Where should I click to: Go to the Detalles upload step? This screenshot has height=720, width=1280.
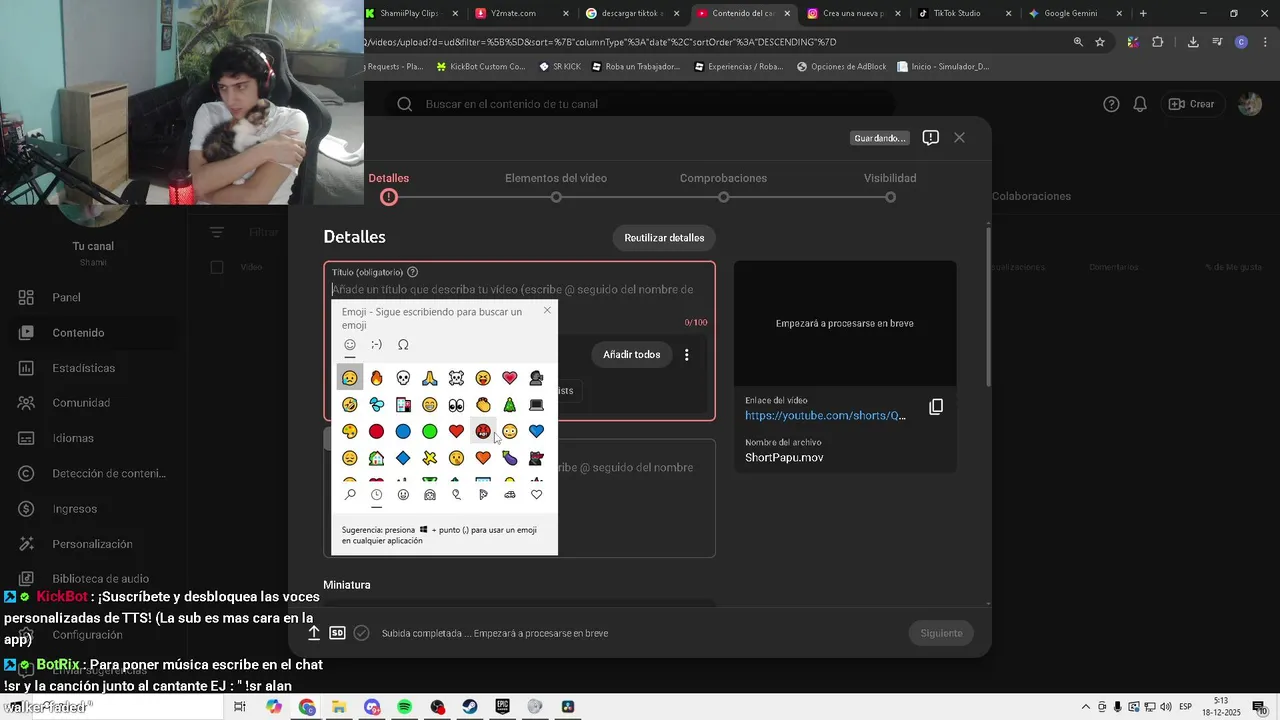coord(389,188)
